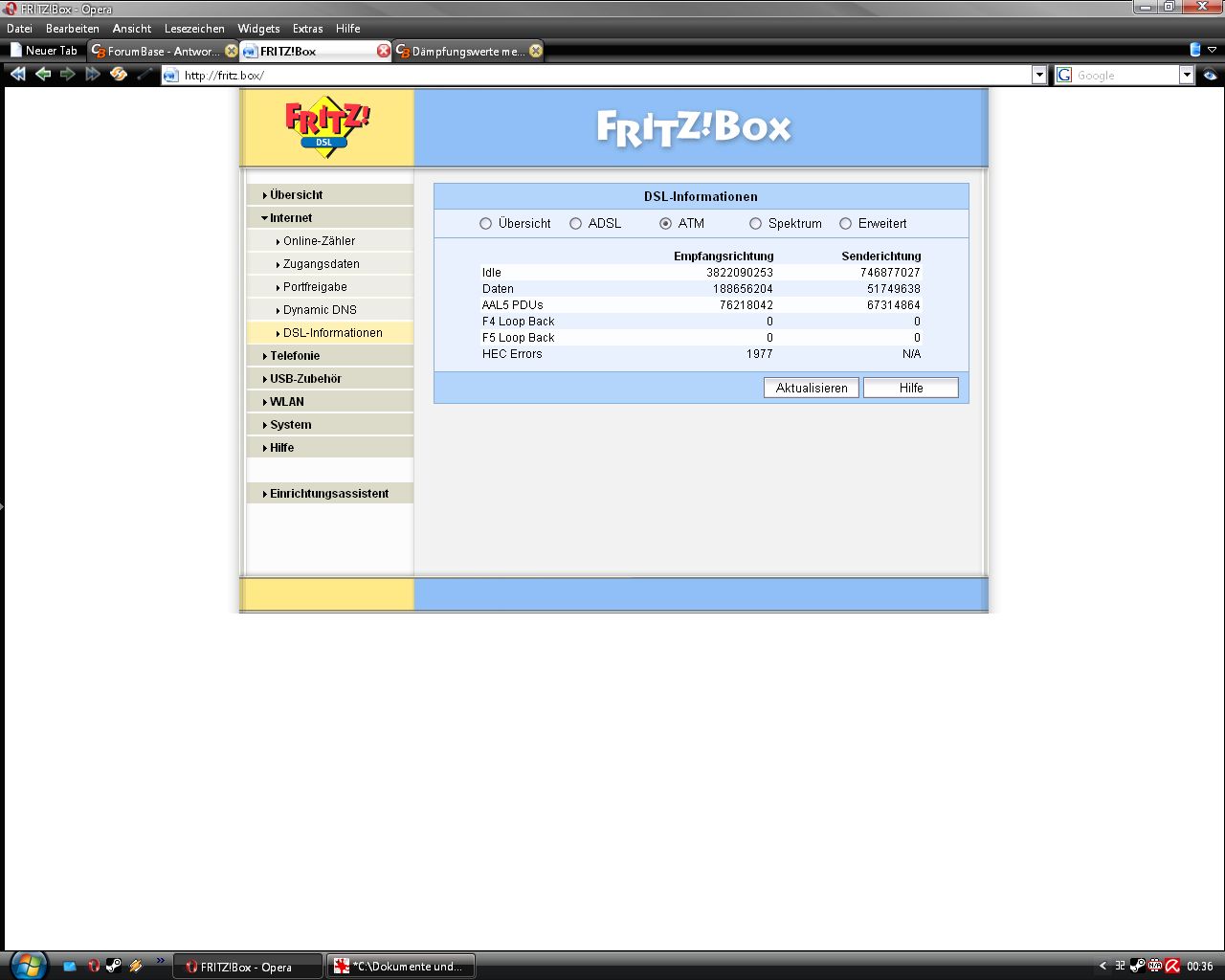This screenshot has height=980, width=1225.
Task: Select the Spektrum radio button
Action: [755, 223]
